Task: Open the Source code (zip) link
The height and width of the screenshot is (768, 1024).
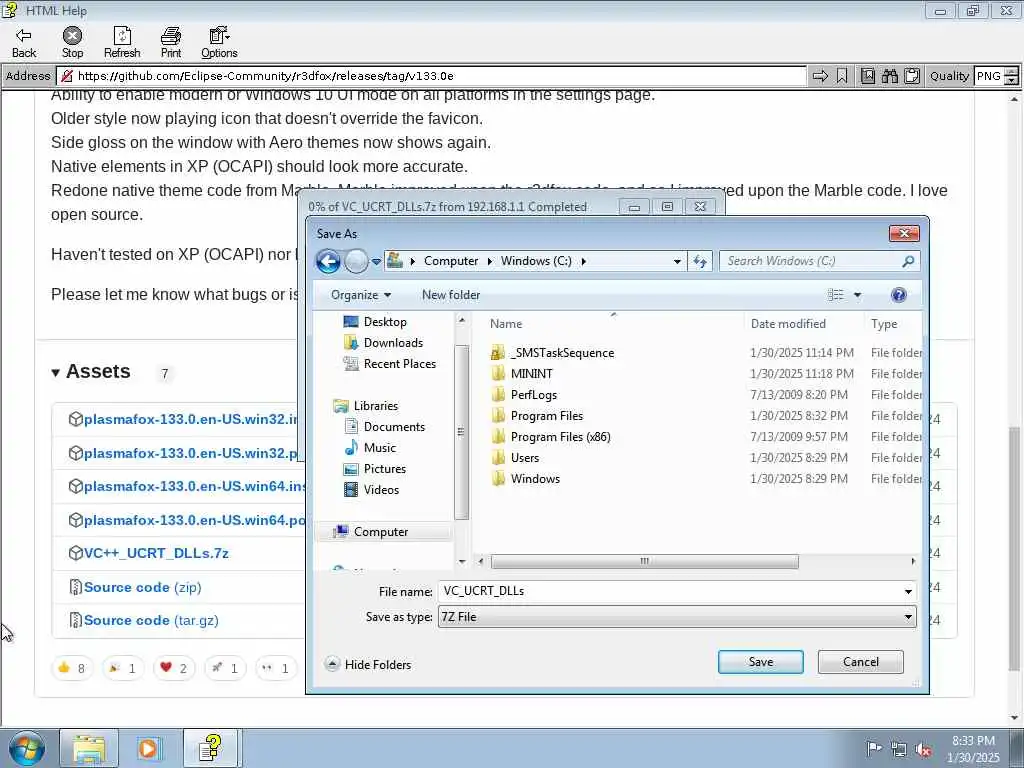Action: pos(142,588)
